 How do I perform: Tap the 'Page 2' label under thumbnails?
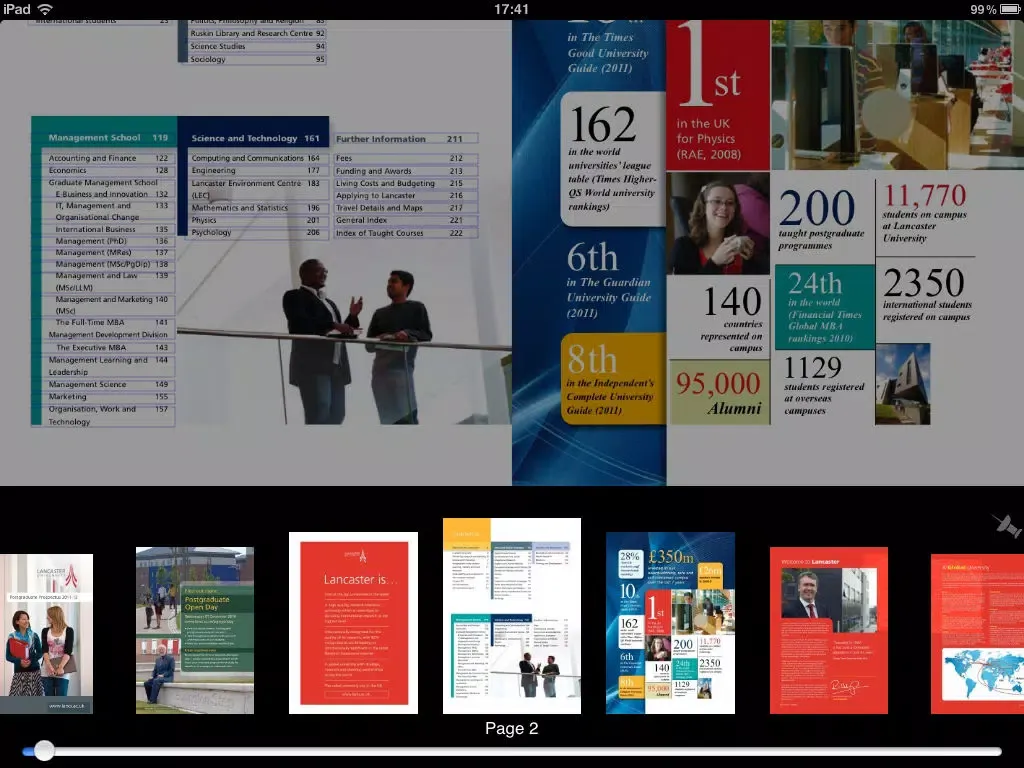point(511,729)
